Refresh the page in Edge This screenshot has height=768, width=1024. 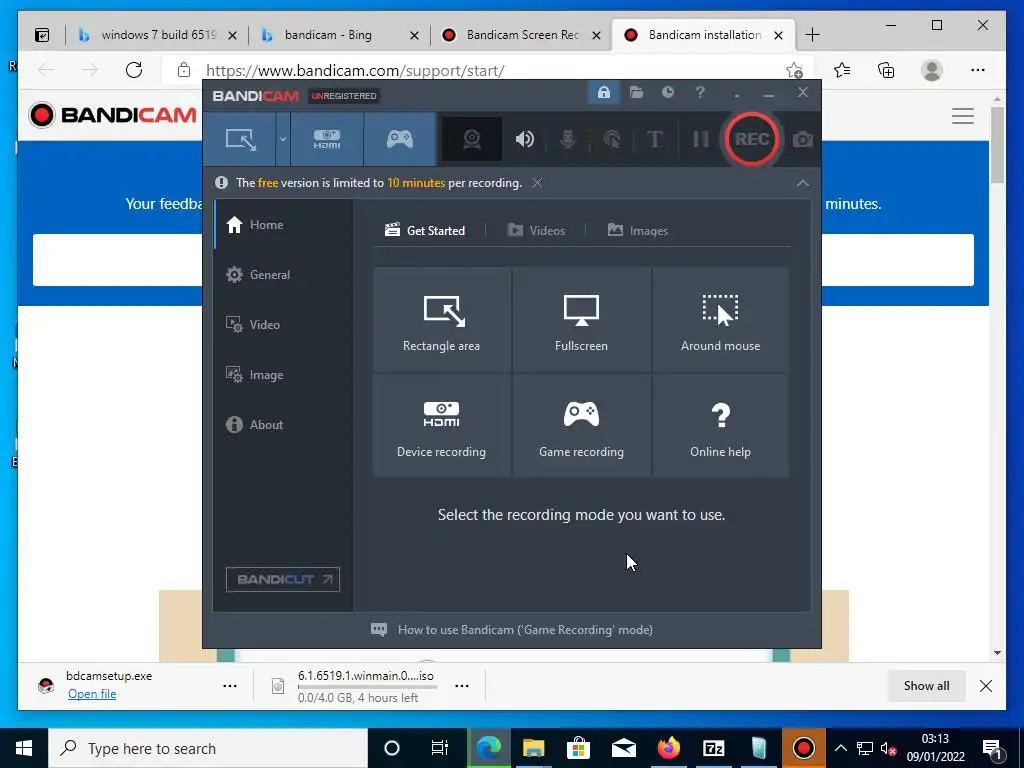point(134,70)
